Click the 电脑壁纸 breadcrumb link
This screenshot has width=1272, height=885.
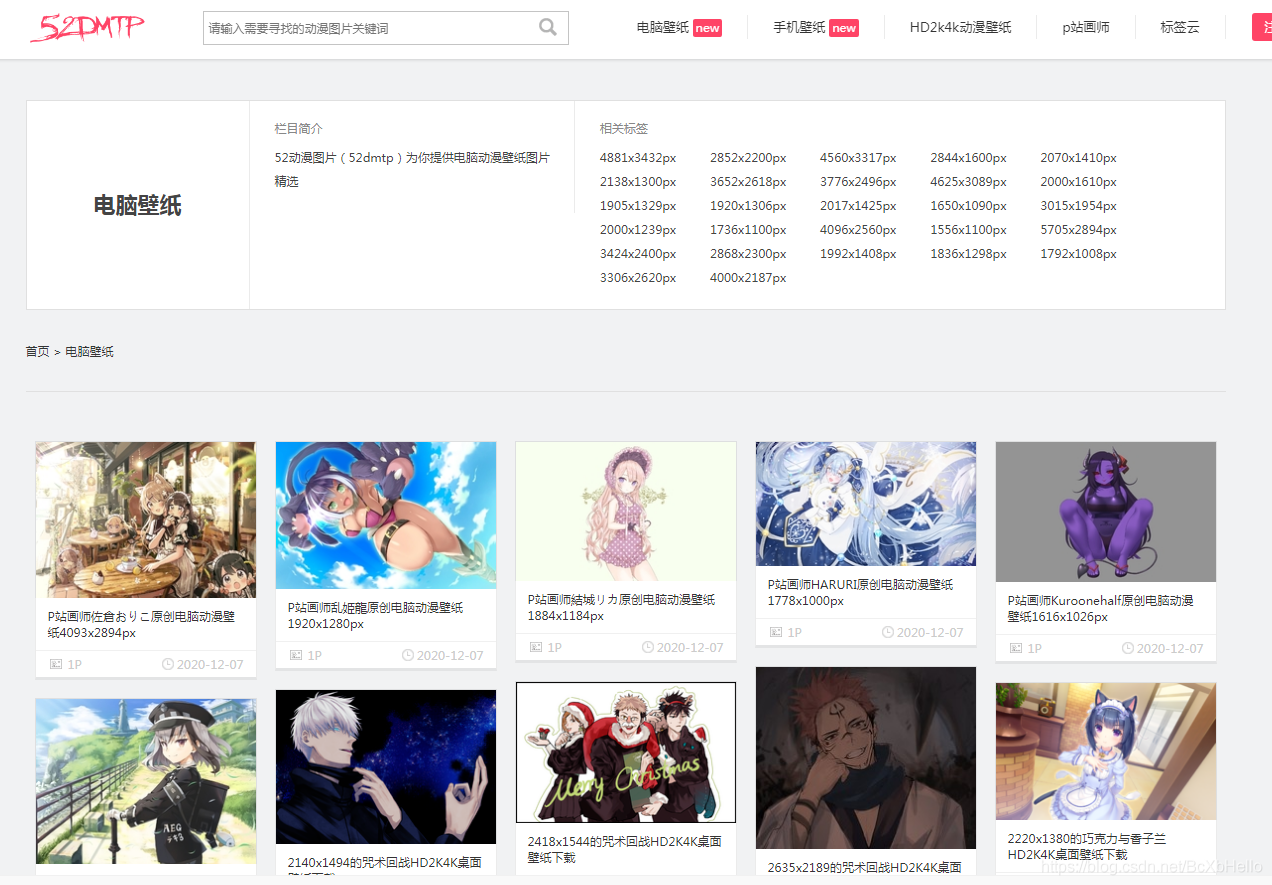pyautogui.click(x=90, y=352)
